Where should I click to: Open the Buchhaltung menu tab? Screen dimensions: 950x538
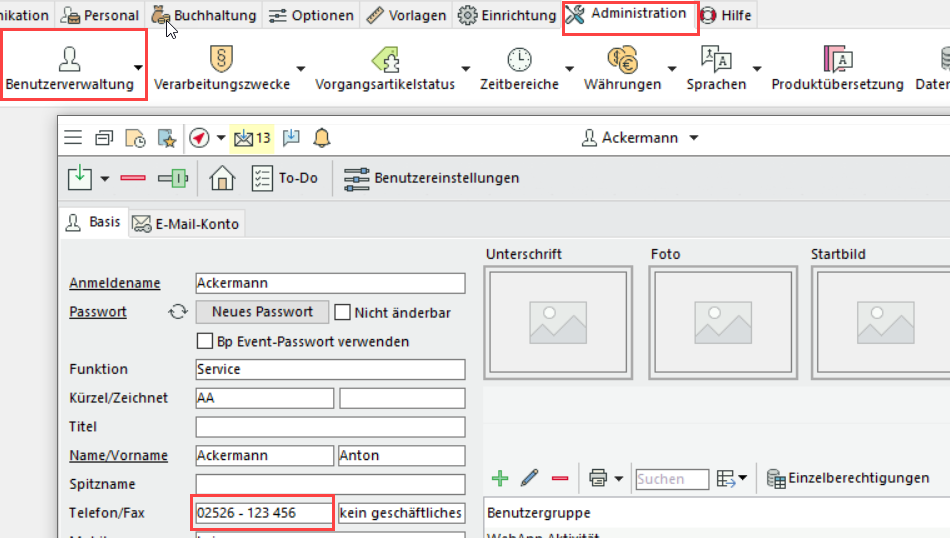point(205,15)
